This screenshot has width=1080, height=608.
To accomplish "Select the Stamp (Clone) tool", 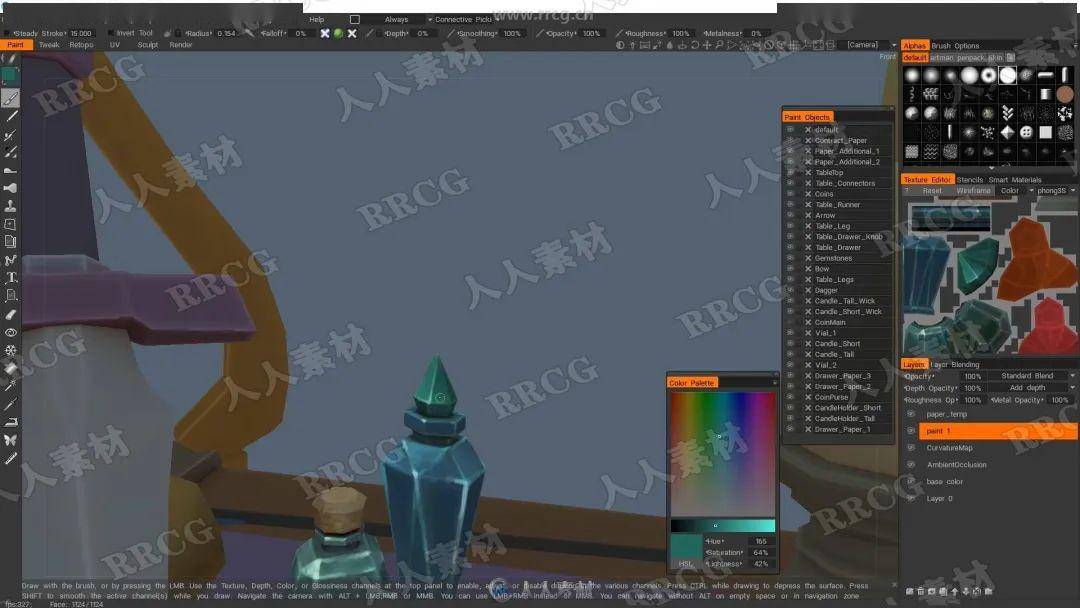I will point(11,205).
